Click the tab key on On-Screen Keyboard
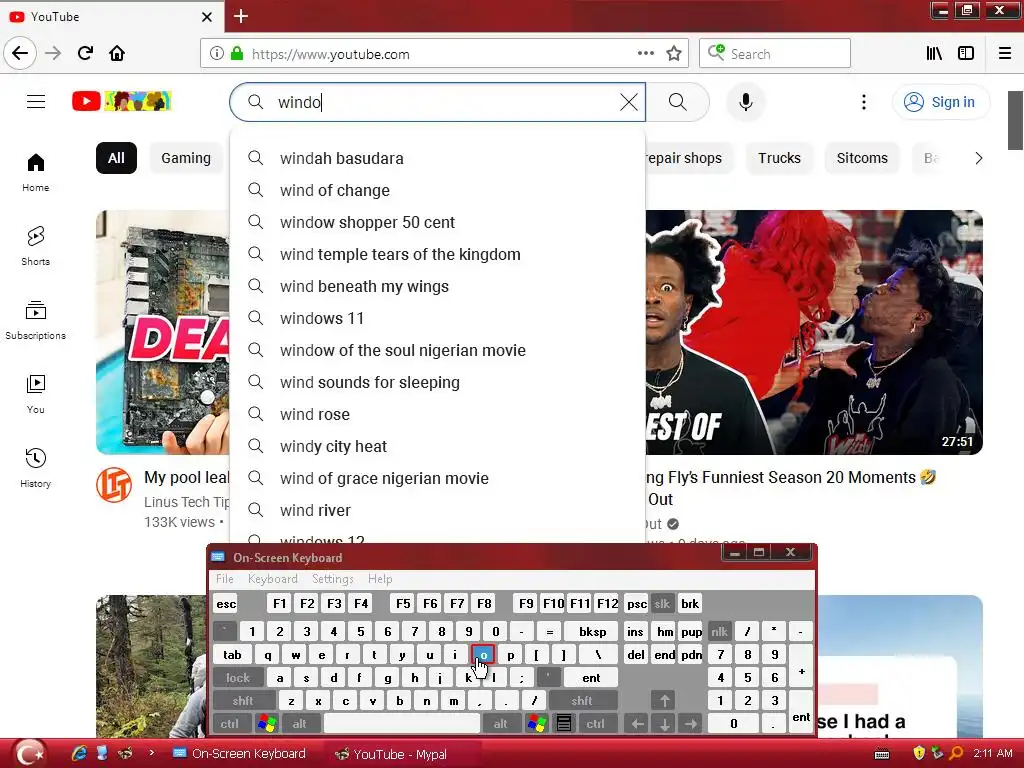This screenshot has width=1024, height=768. click(232, 654)
